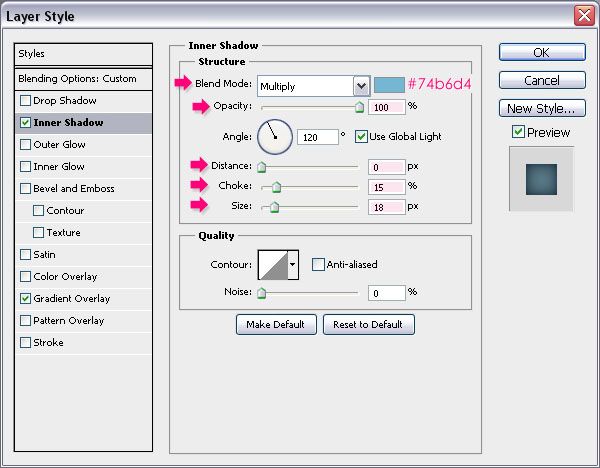The width and height of the screenshot is (600, 468).
Task: Enable the Anti-aliased checkbox
Action: (x=318, y=265)
